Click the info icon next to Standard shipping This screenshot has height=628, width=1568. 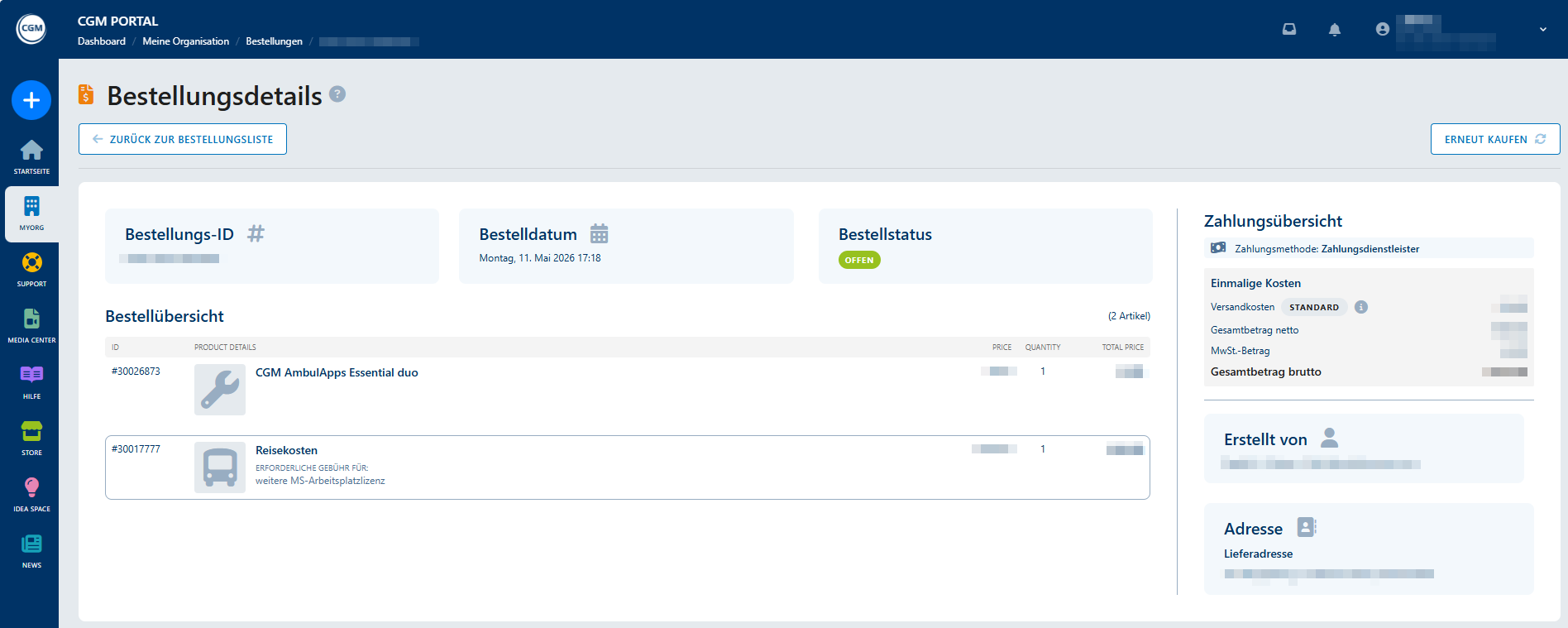pos(1361,307)
